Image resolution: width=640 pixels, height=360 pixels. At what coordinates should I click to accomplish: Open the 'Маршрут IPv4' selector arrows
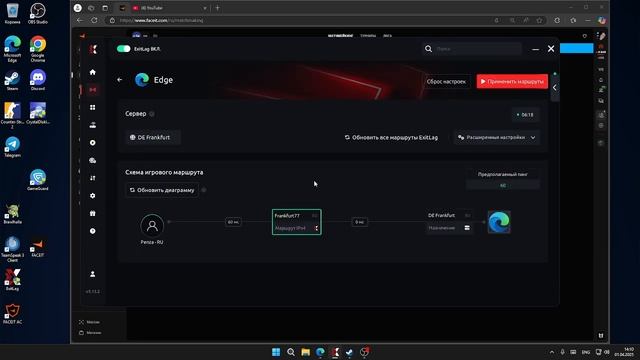pyautogui.click(x=316, y=228)
